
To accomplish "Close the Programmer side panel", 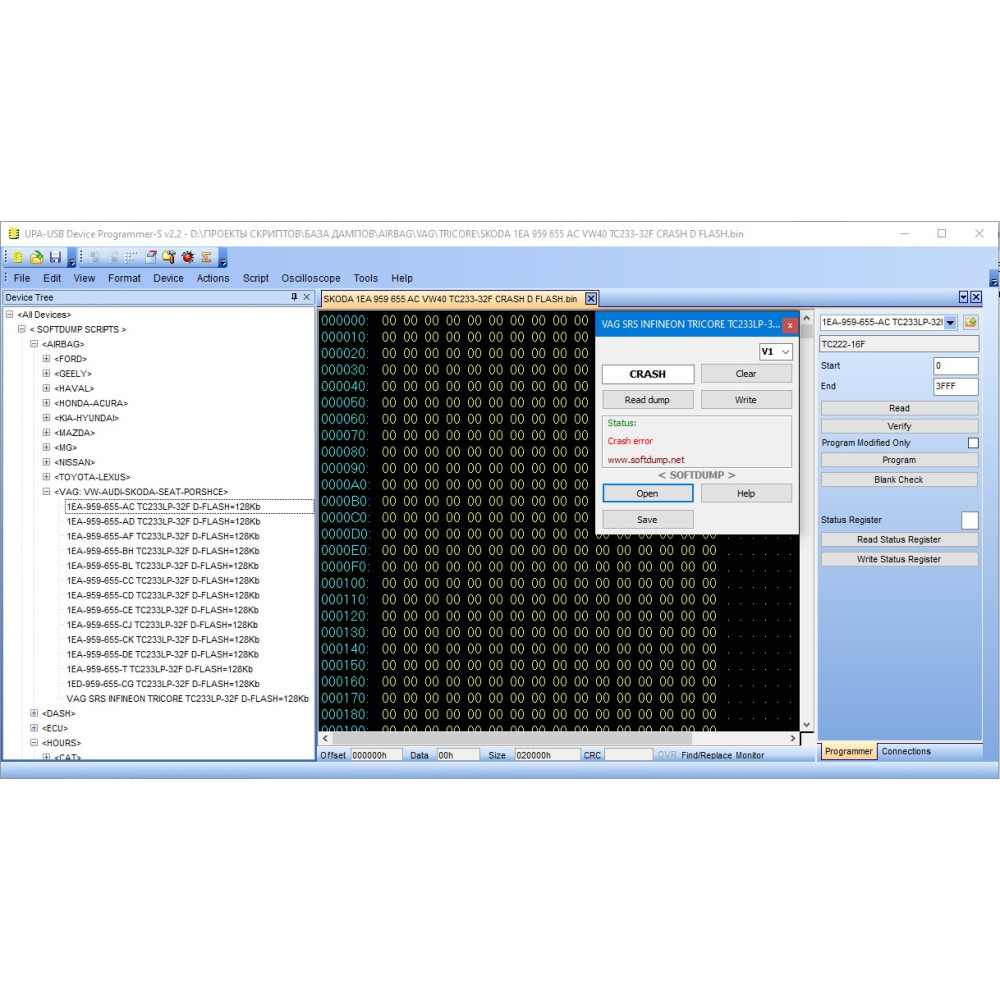I will tap(976, 297).
